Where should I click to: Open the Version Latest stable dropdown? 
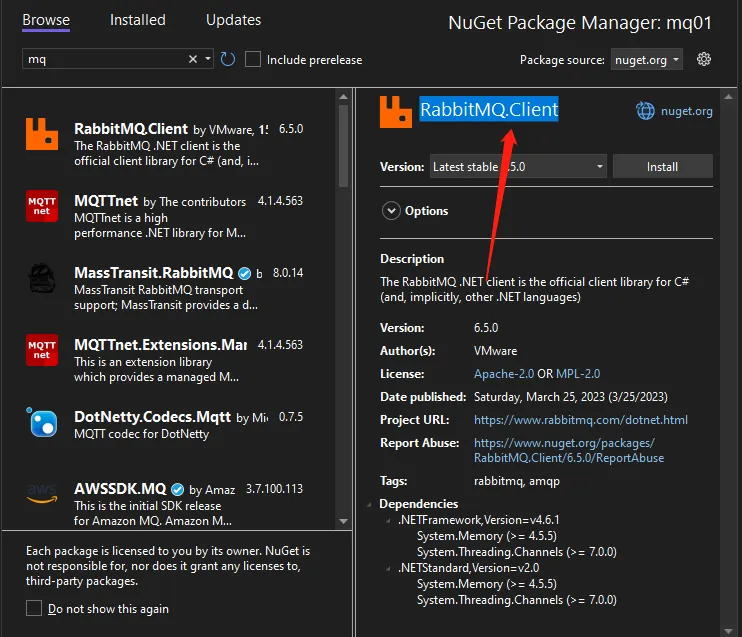click(518, 167)
